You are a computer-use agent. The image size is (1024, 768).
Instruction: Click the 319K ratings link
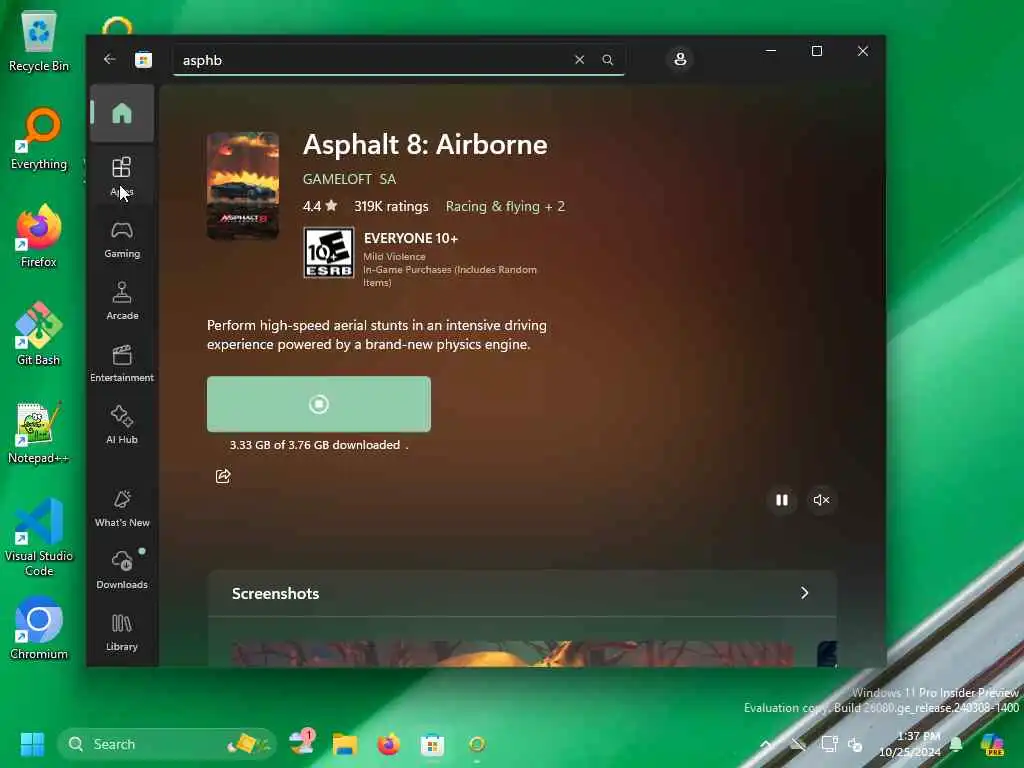point(391,206)
